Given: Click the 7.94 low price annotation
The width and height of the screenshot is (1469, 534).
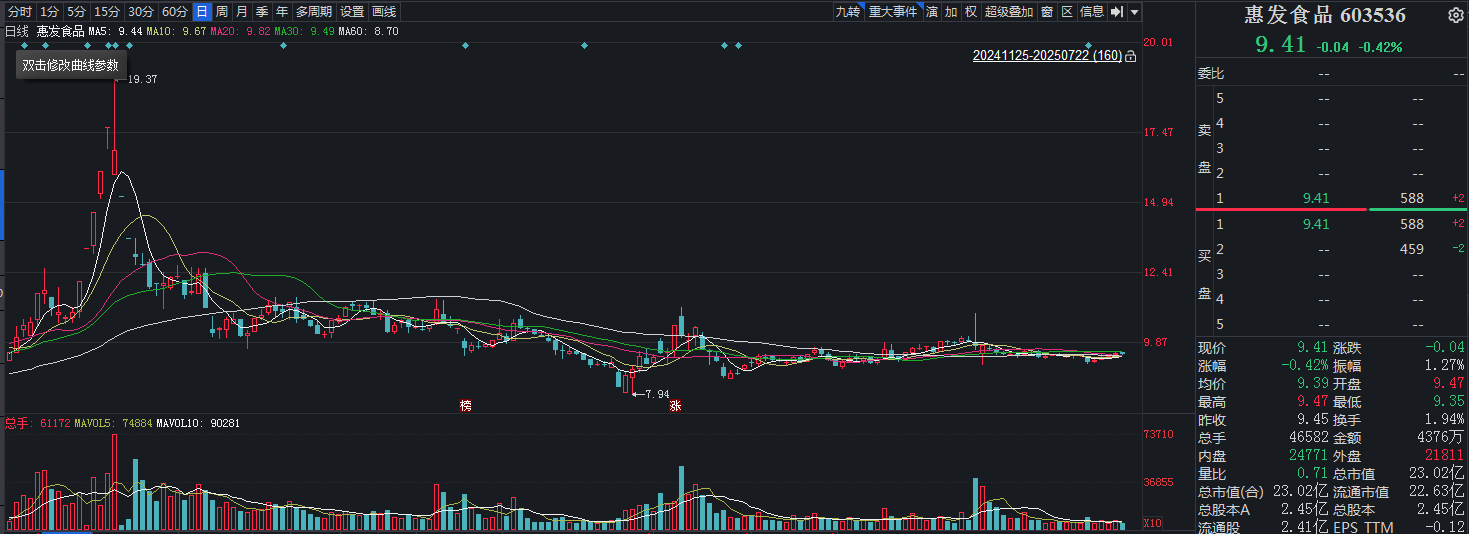Looking at the screenshot, I should click(657, 395).
